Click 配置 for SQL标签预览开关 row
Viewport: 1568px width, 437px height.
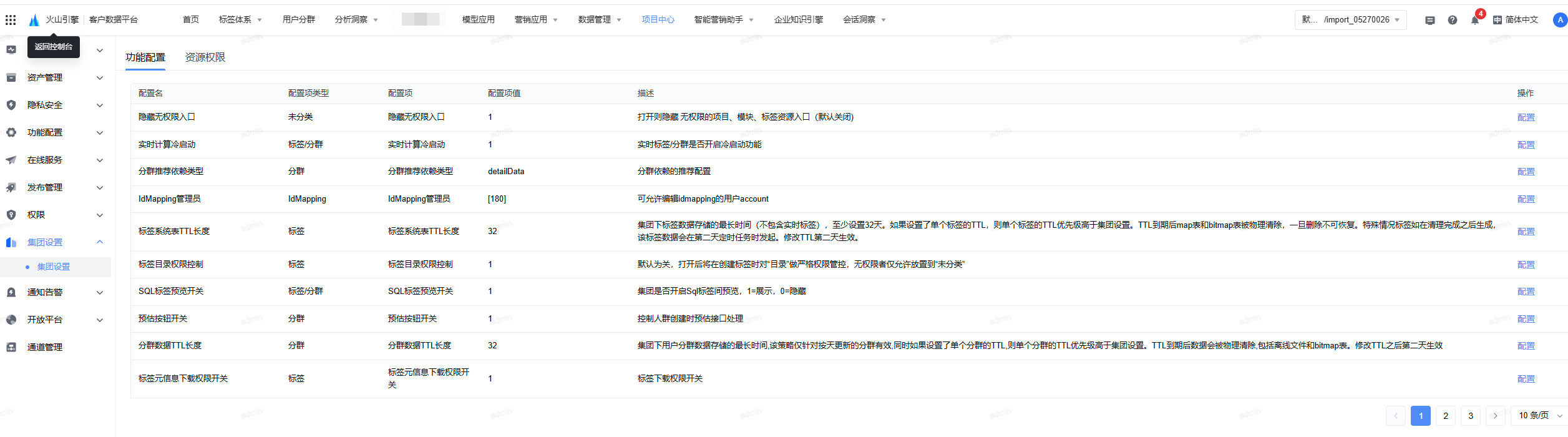[1526, 292]
